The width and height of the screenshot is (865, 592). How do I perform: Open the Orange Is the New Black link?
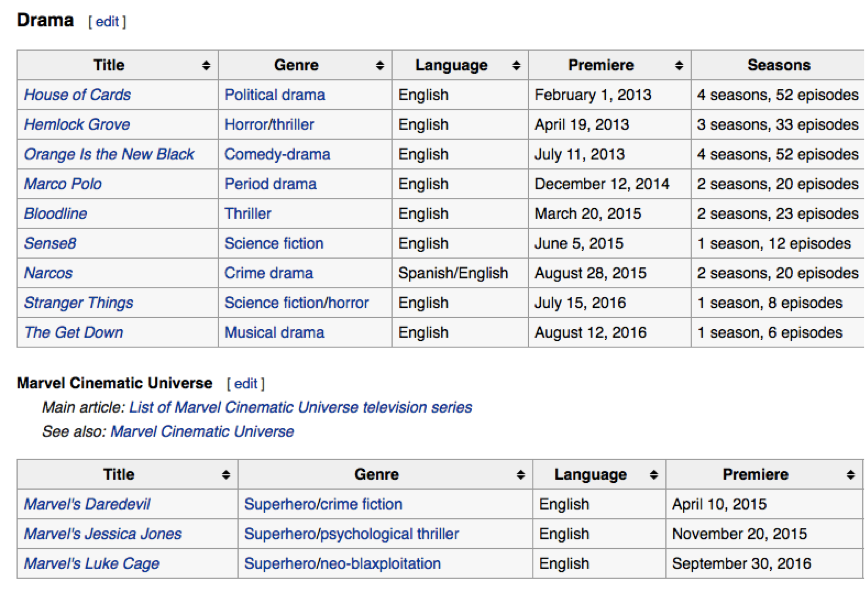point(109,154)
